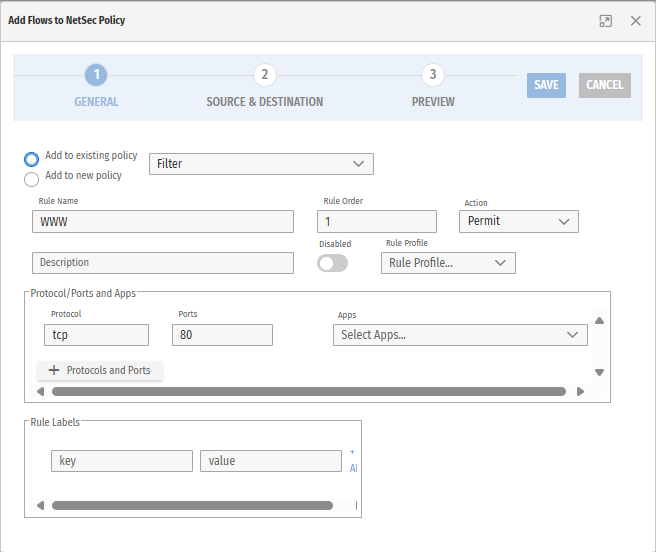Image resolution: width=656 pixels, height=552 pixels.
Task: Add Protocols and Ports entry
Action: pyautogui.click(x=100, y=370)
